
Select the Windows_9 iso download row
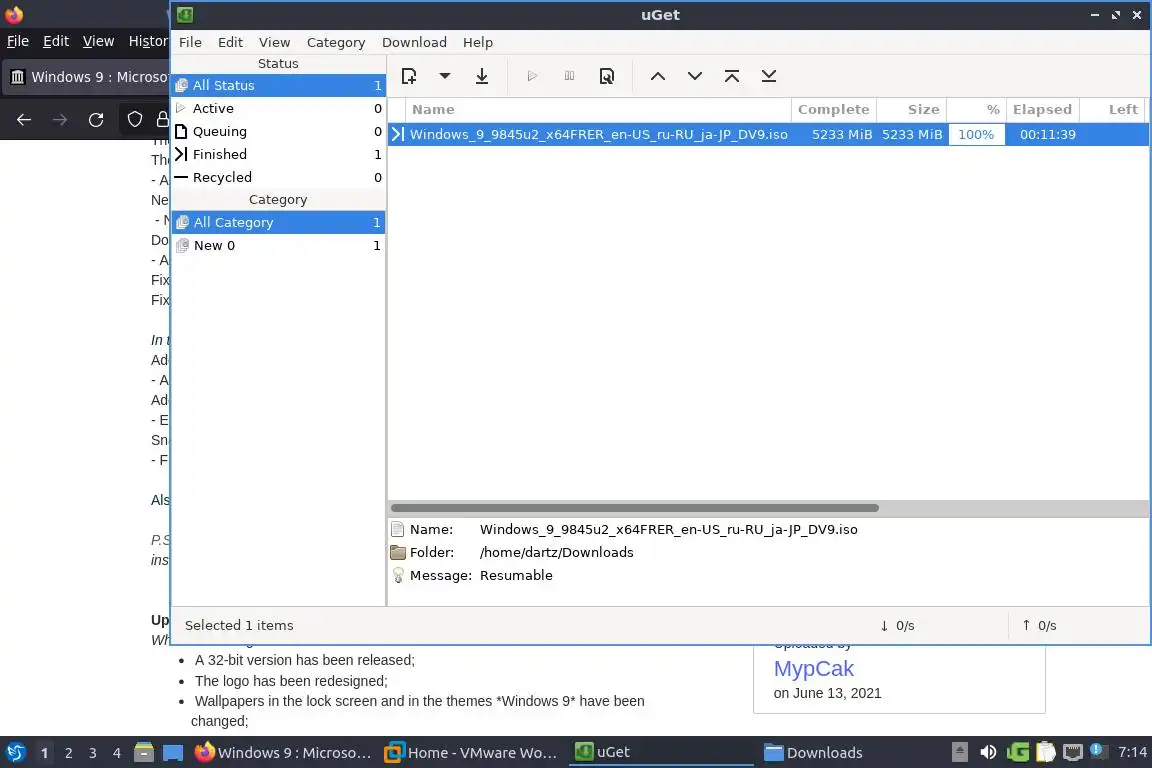click(x=768, y=134)
